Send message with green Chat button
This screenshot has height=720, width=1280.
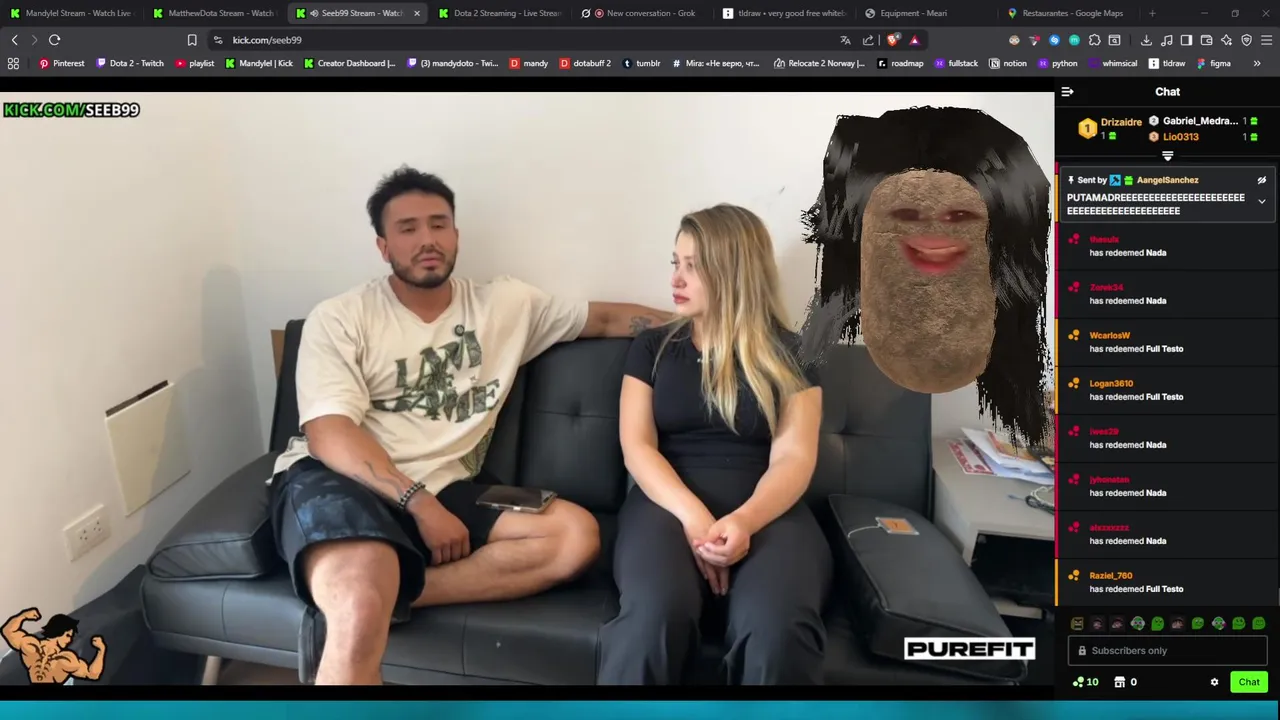click(x=1249, y=682)
